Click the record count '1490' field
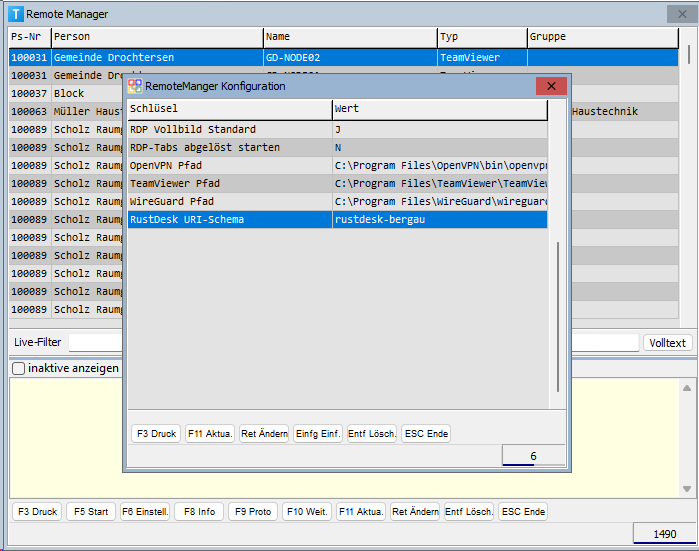The image size is (699, 551). [664, 534]
